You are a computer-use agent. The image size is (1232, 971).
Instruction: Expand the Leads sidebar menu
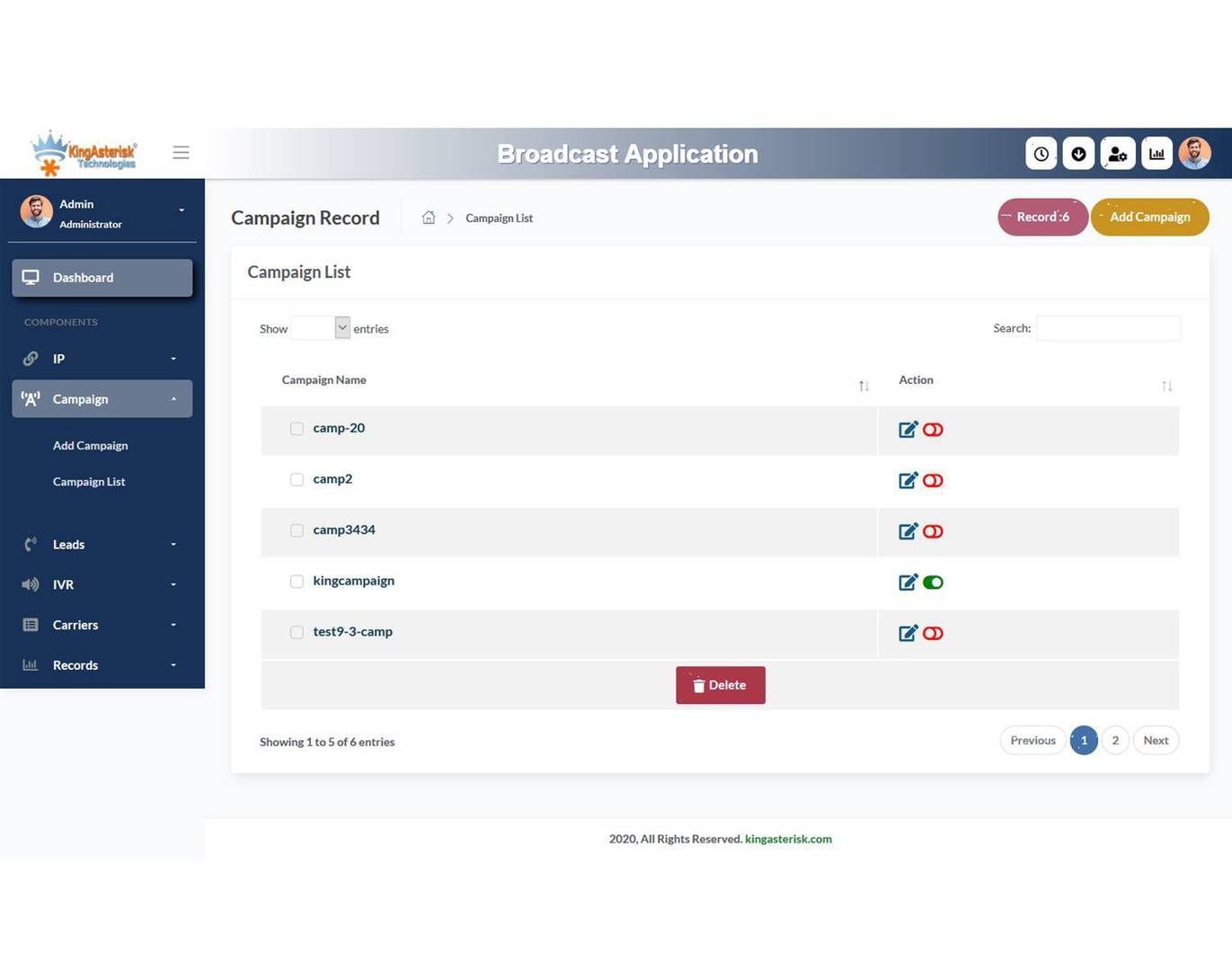(102, 545)
